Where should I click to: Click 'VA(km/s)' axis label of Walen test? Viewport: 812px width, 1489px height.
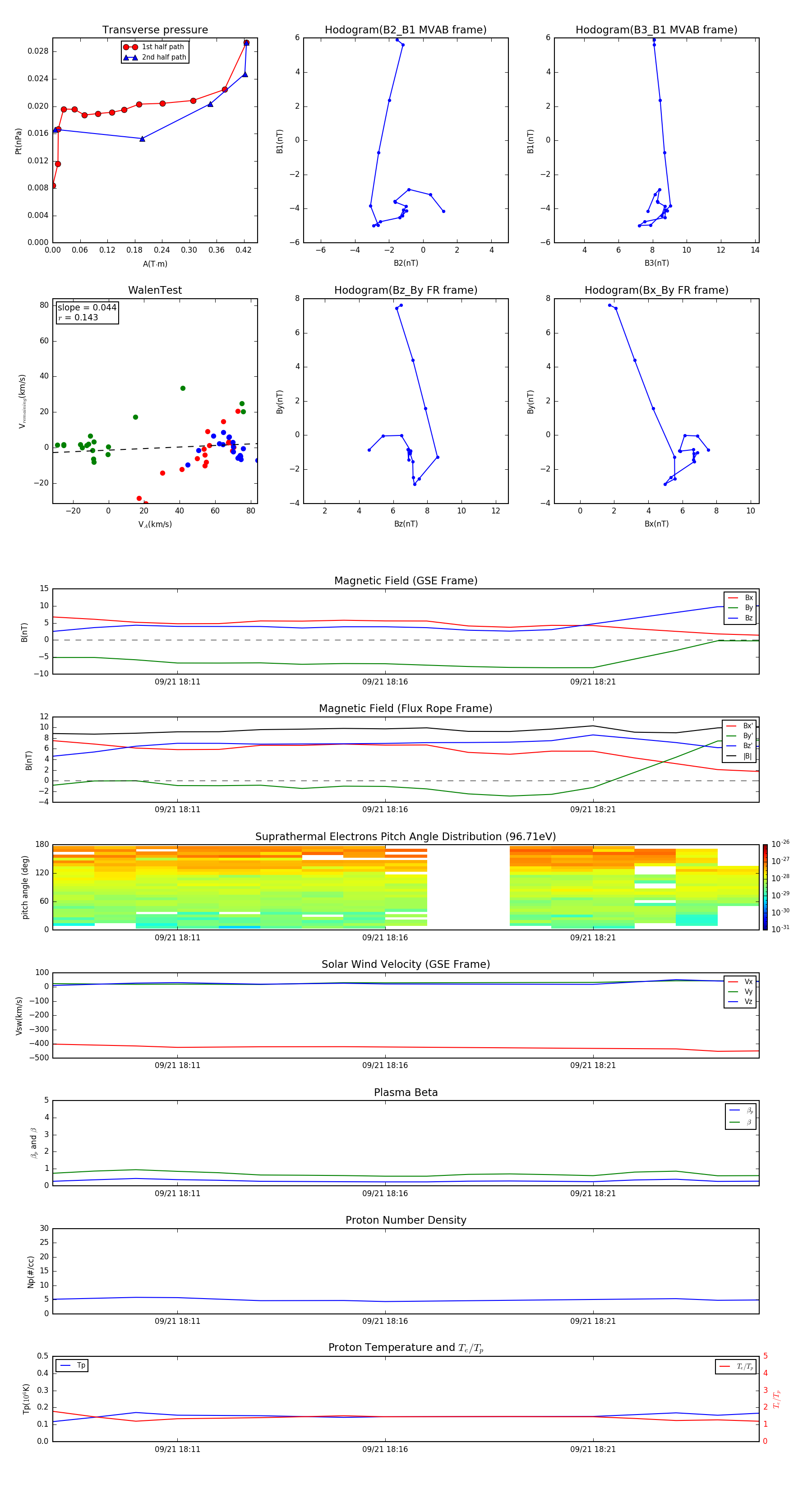[155, 524]
